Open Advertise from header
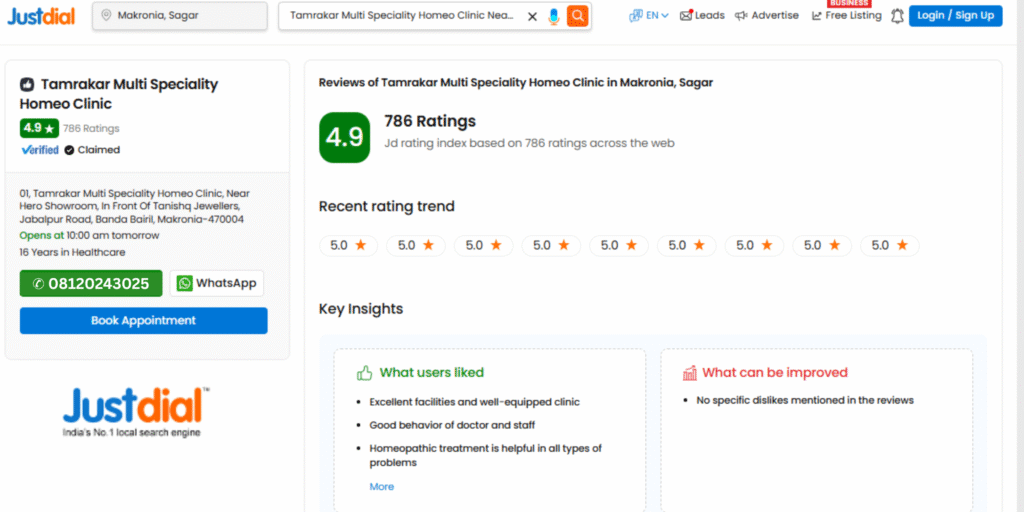 click(x=767, y=16)
